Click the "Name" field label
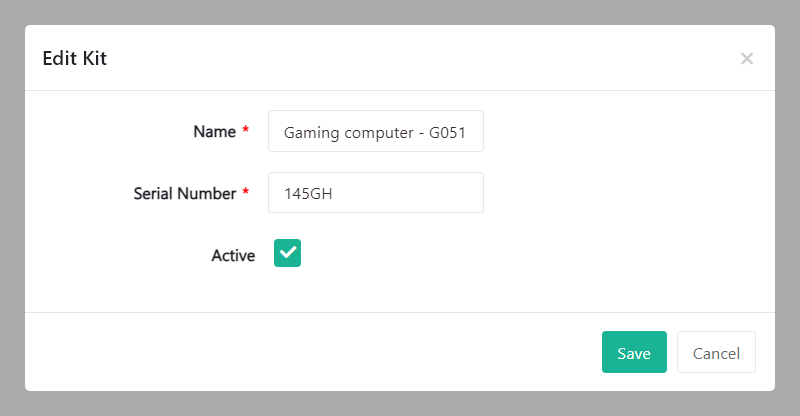 213,131
